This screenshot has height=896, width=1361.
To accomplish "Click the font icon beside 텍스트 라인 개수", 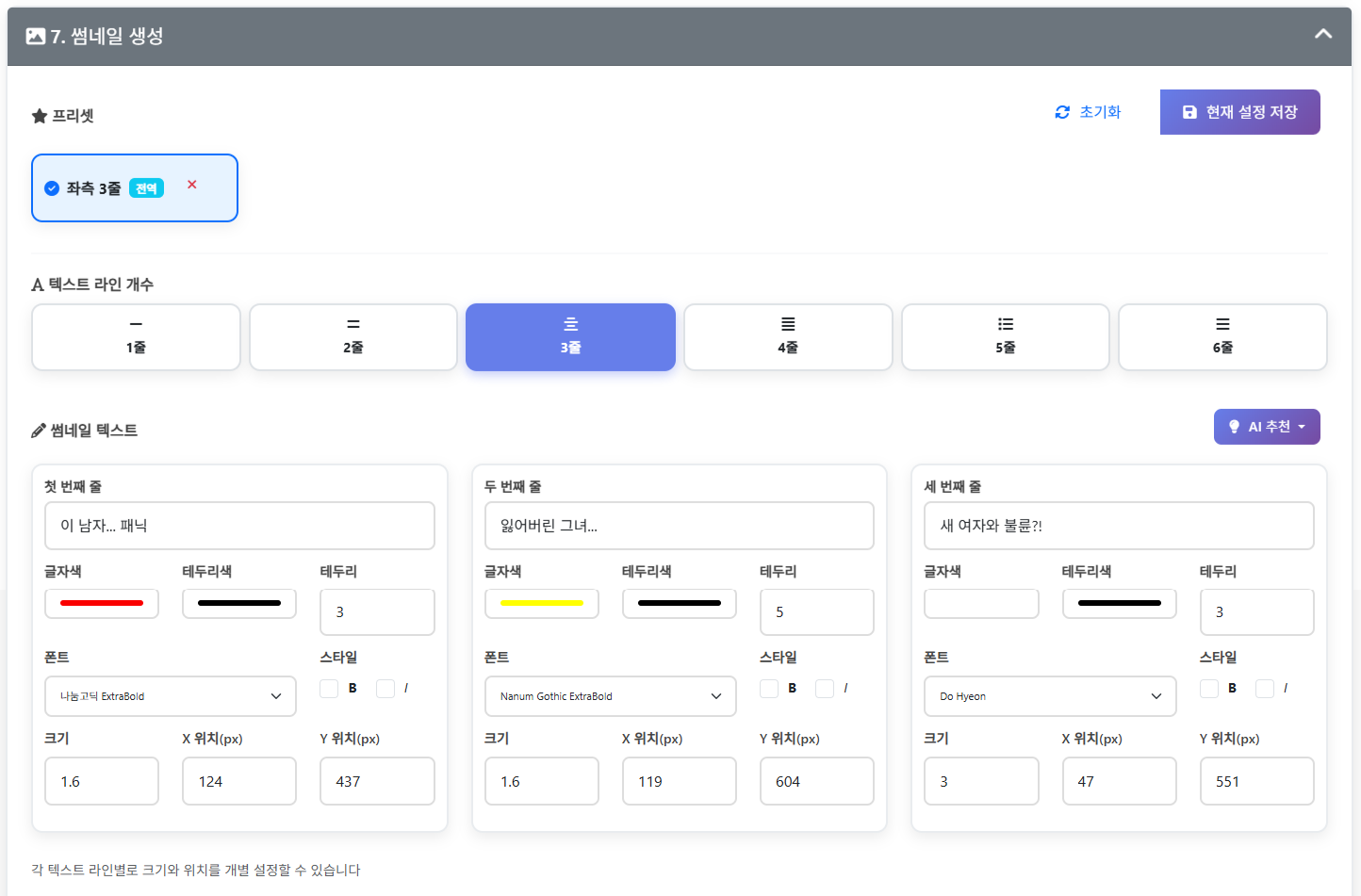I will tap(38, 285).
